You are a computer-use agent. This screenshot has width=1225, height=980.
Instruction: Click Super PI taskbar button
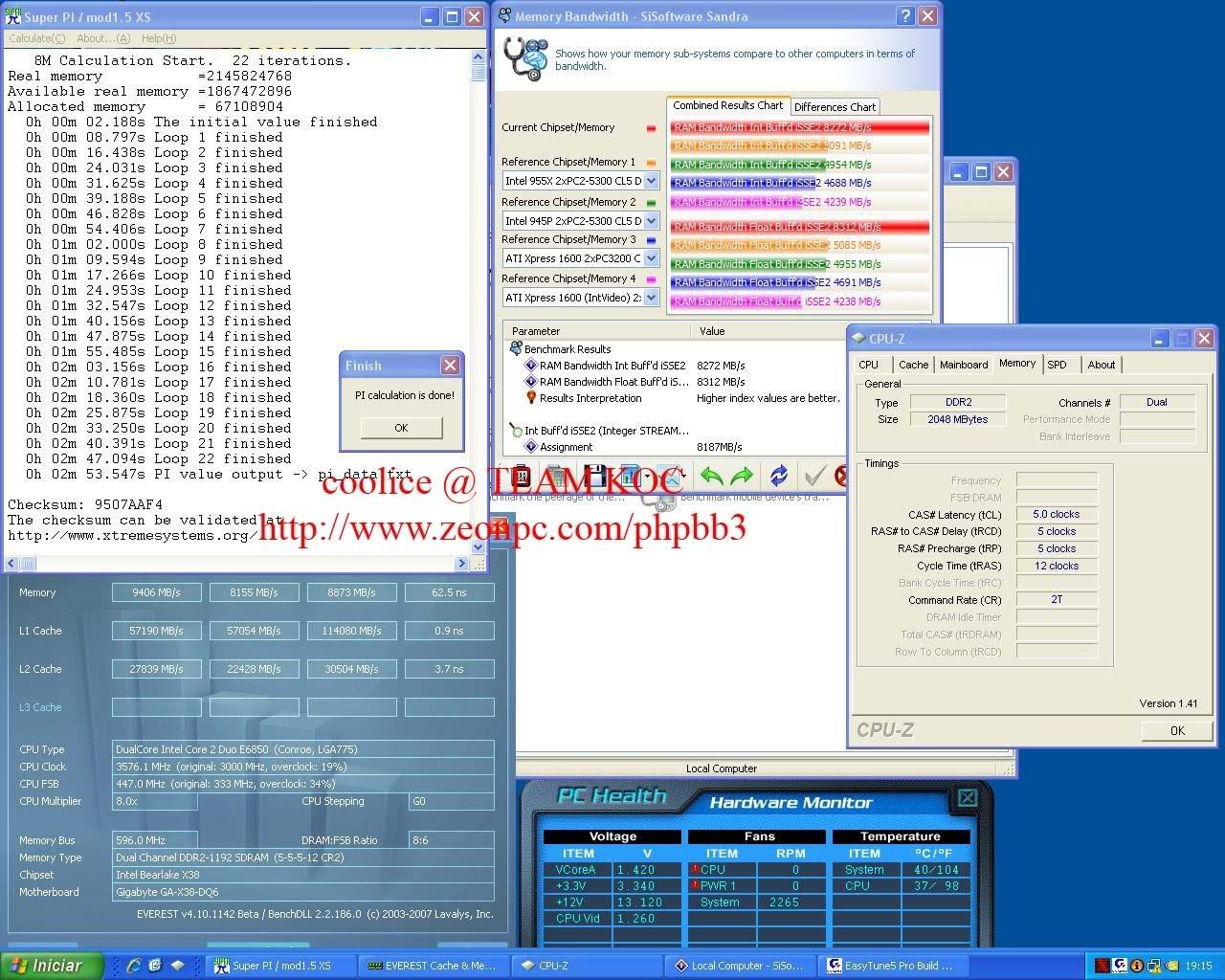coord(281,966)
